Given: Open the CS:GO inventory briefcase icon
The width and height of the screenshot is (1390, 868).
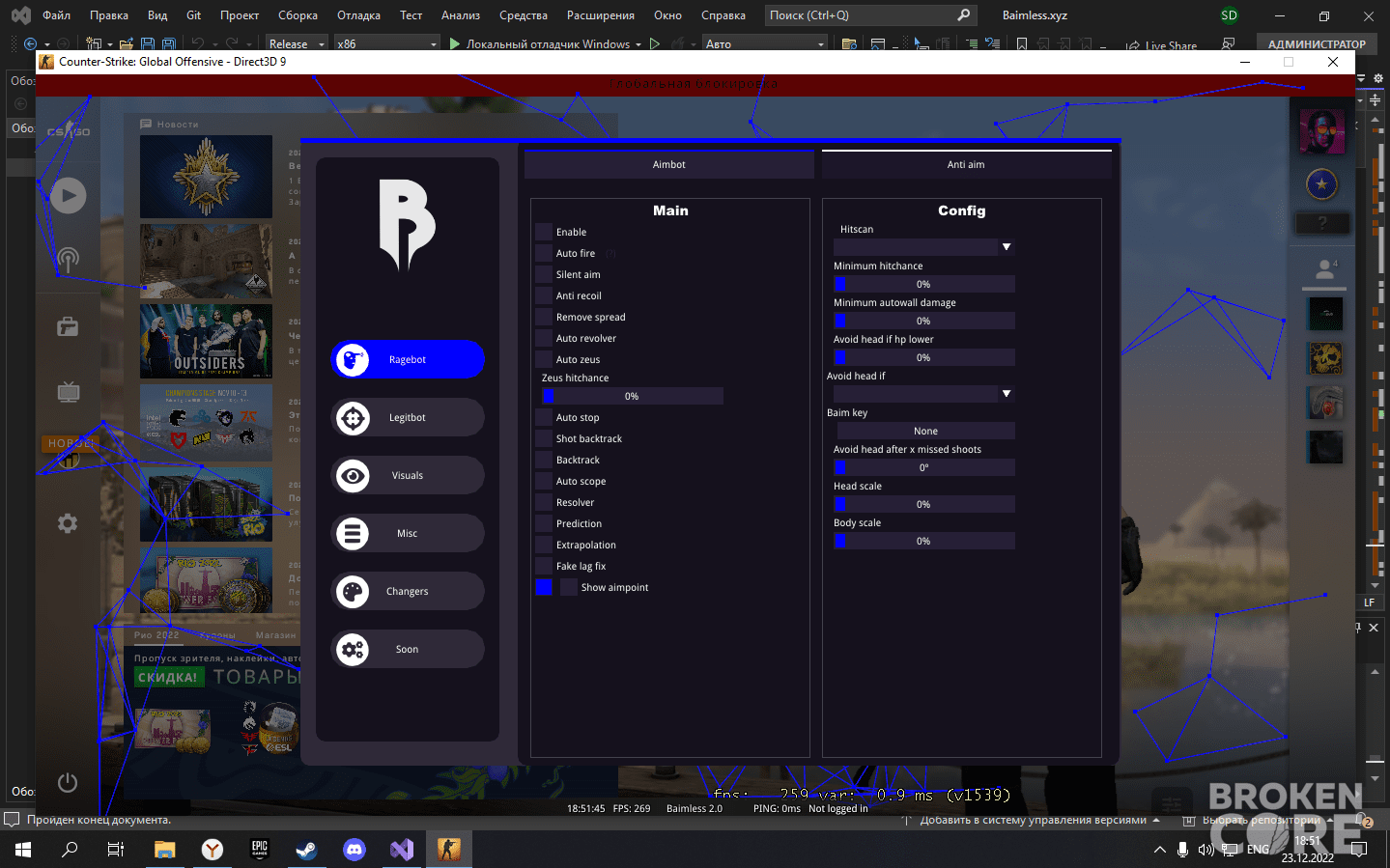Looking at the screenshot, I should coord(68,326).
